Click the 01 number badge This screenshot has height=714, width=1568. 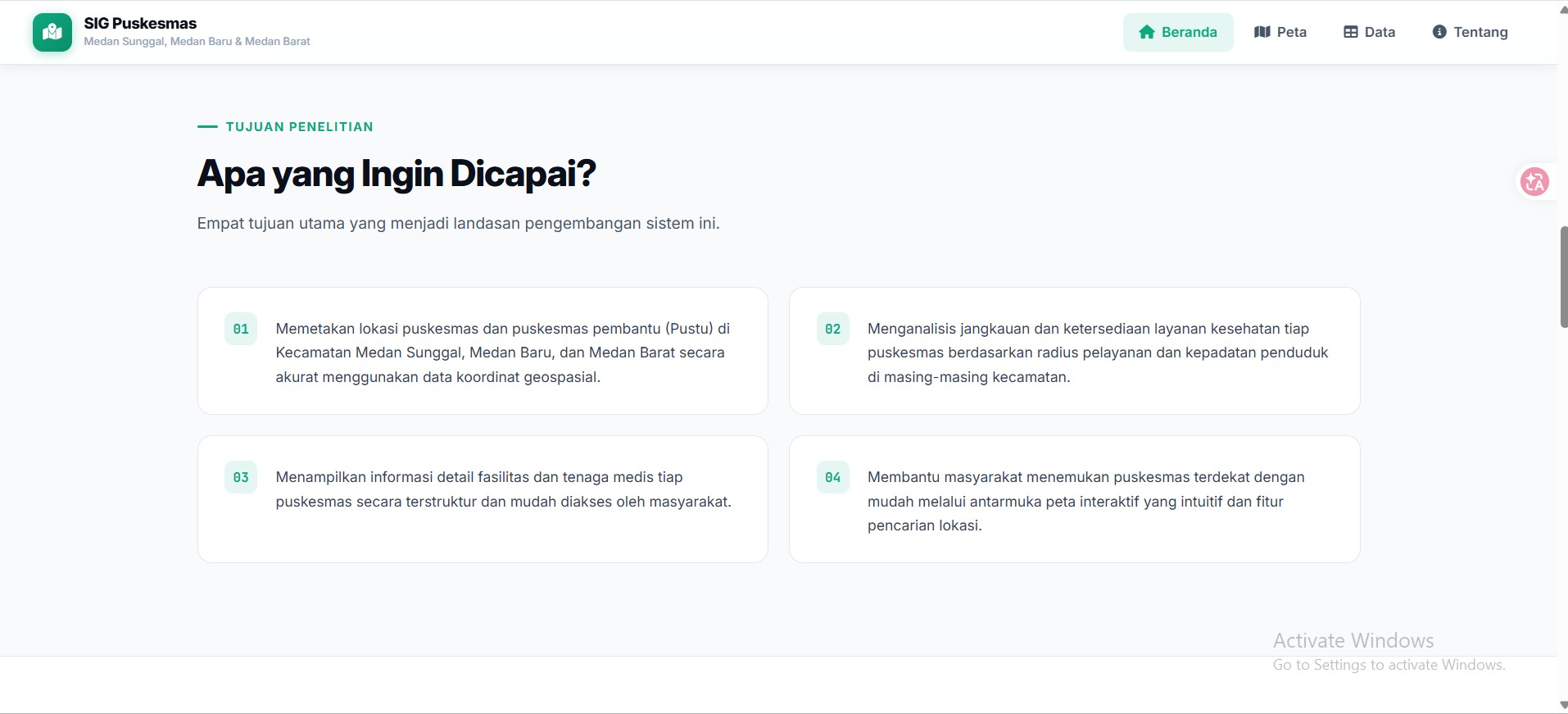[x=241, y=329]
